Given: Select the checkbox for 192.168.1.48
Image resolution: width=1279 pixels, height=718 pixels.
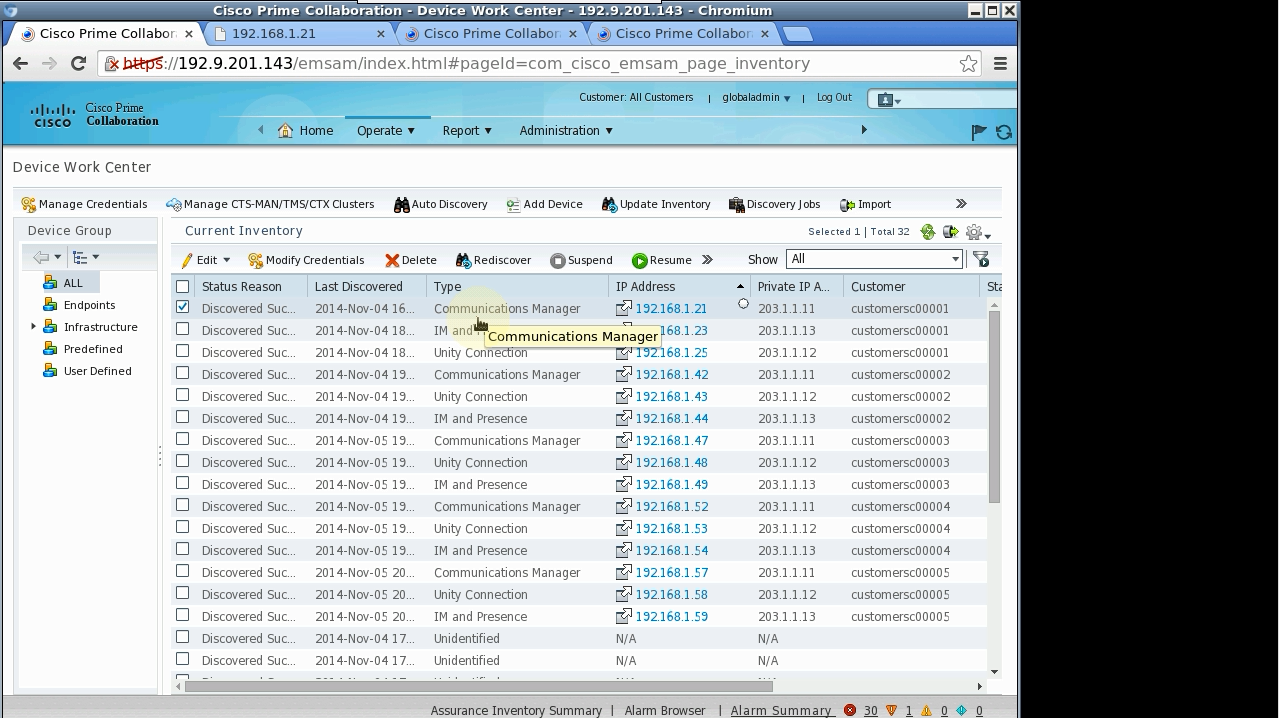Looking at the screenshot, I should [182, 461].
